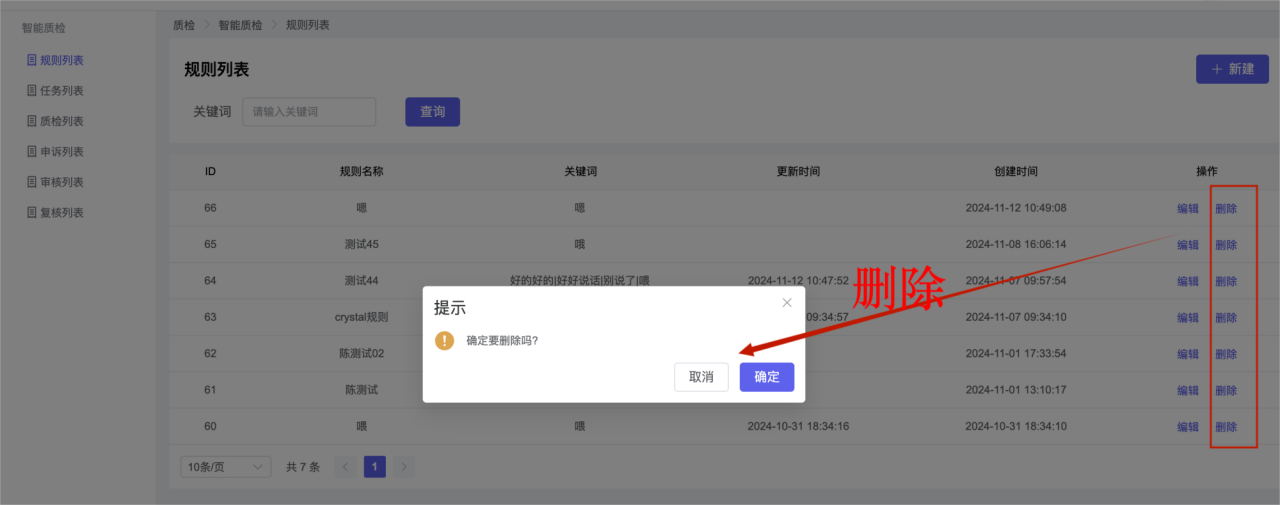Click the document icon beside 审核列表
This screenshot has width=1280, height=505.
coord(32,182)
